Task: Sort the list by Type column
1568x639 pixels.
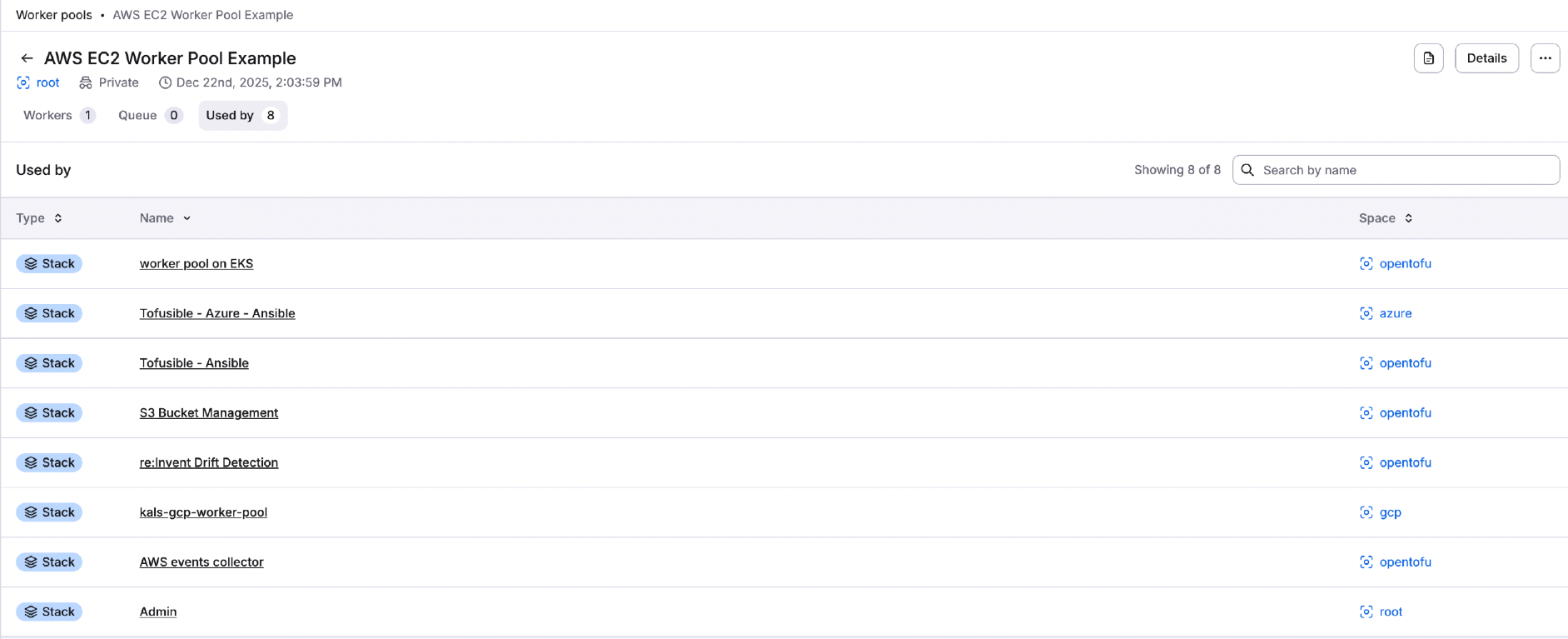Action: click(38, 218)
